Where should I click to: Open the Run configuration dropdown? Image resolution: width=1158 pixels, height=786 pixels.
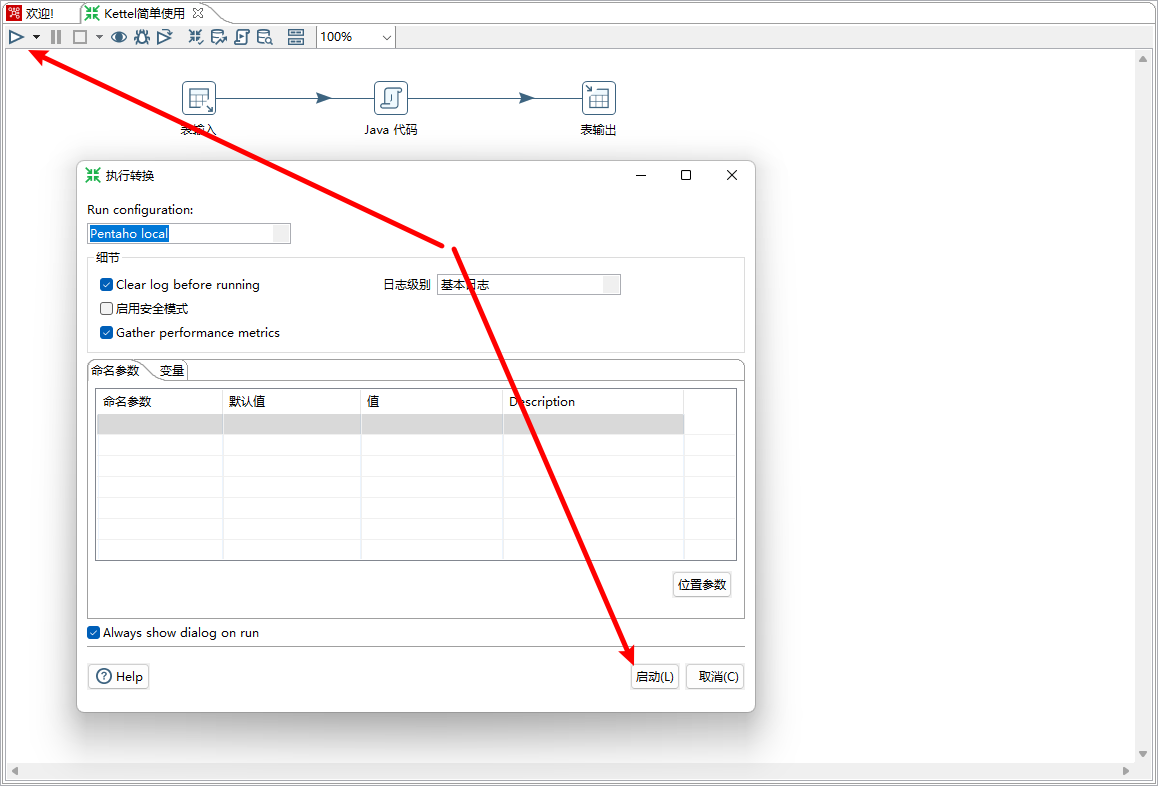(x=281, y=234)
